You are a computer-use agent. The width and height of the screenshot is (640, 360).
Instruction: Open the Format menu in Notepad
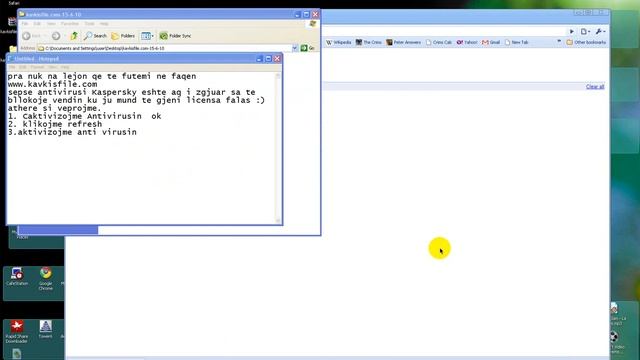(37, 67)
